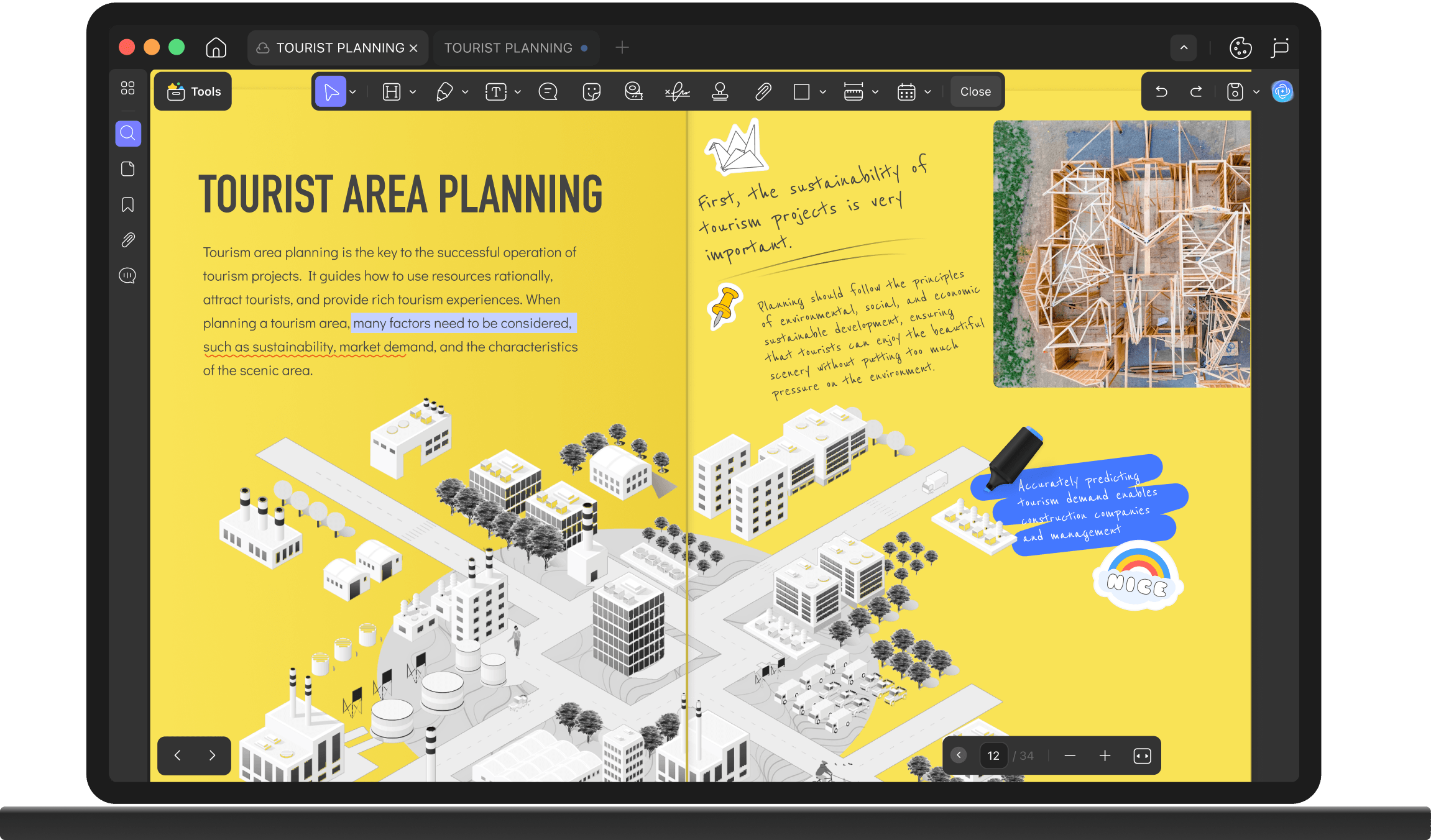Zoom out with the minus button
The width and height of the screenshot is (1431, 840).
[x=1070, y=756]
